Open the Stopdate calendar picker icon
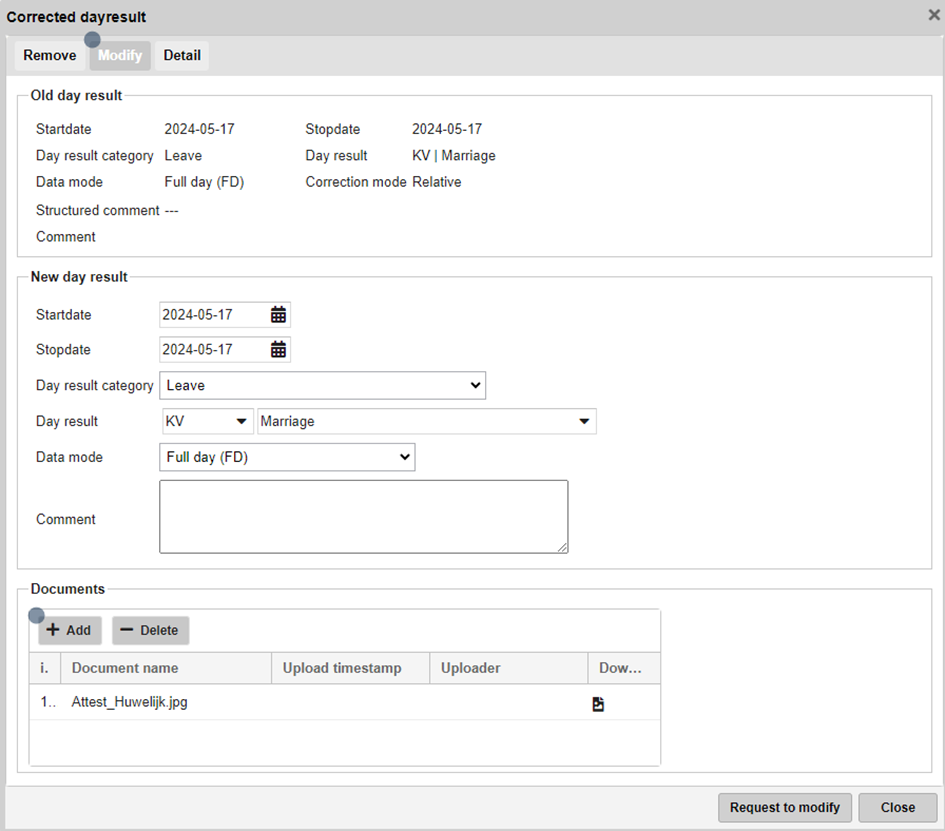 tap(278, 350)
